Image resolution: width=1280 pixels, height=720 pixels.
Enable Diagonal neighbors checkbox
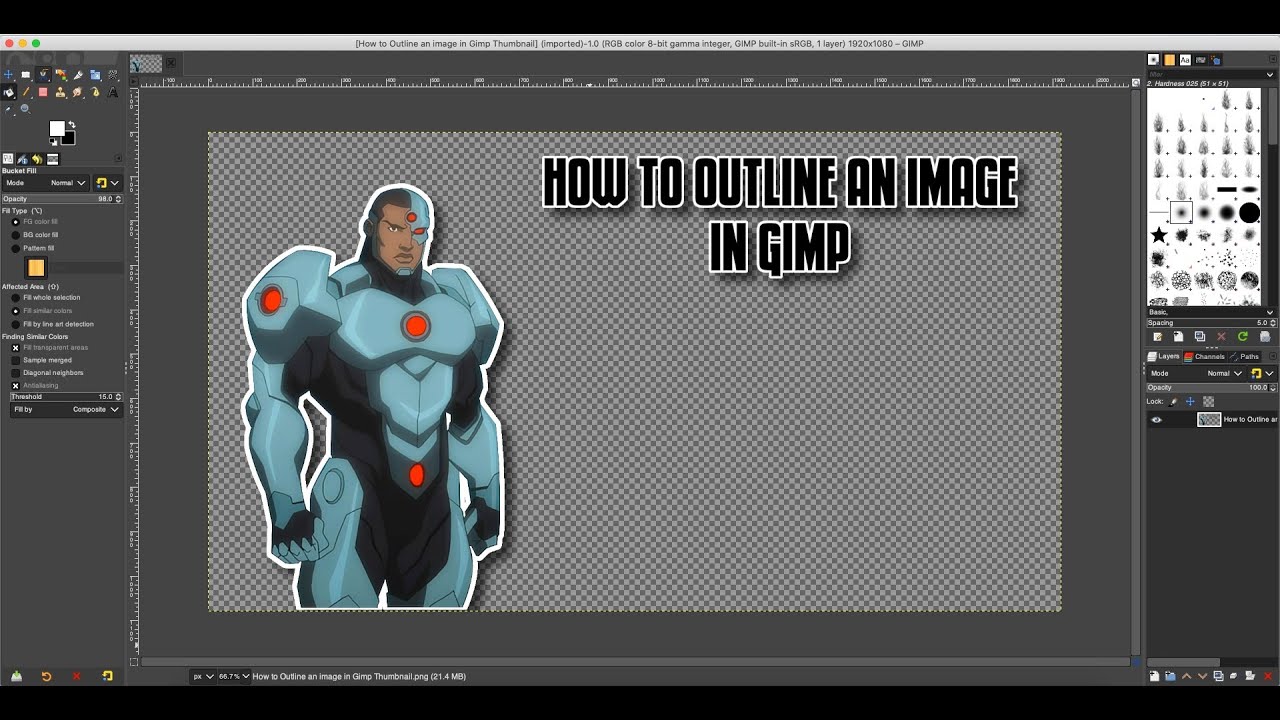pos(15,373)
